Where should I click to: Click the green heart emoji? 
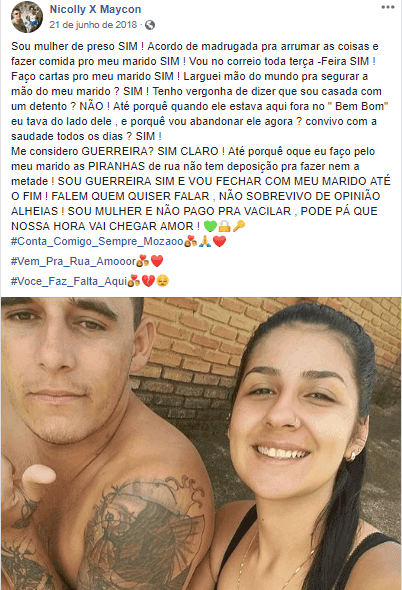tap(210, 226)
